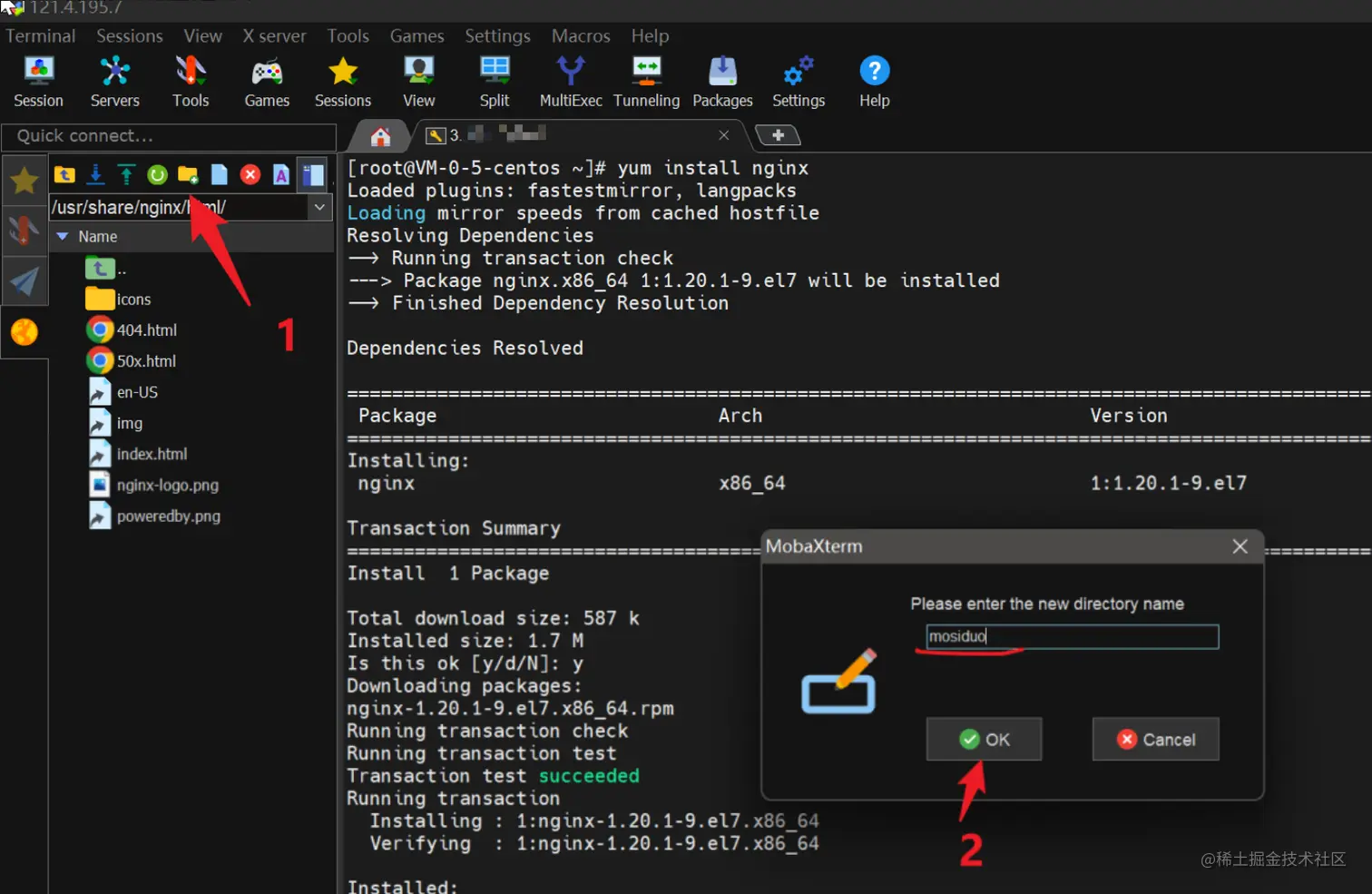Open the Sessions menu
Screen dimensions: 1372x894
[x=130, y=35]
